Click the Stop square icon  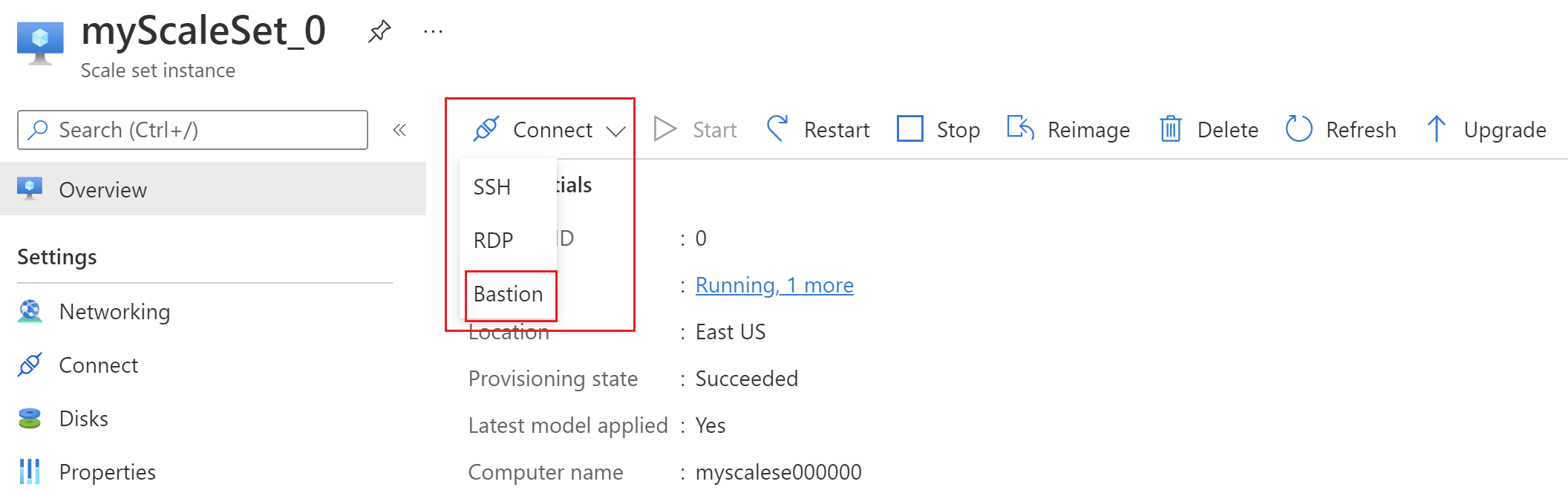point(909,128)
